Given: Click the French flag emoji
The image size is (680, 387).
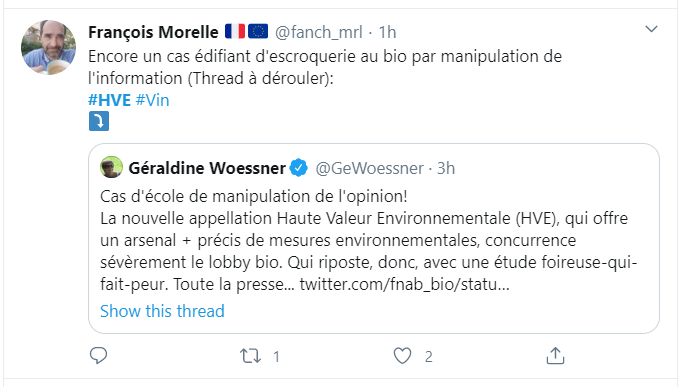Looking at the screenshot, I should click(235, 31).
